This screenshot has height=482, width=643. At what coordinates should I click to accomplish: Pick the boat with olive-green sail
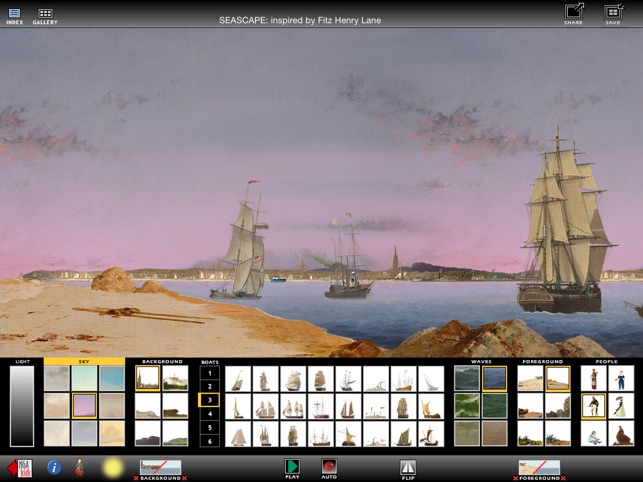[x=403, y=434]
